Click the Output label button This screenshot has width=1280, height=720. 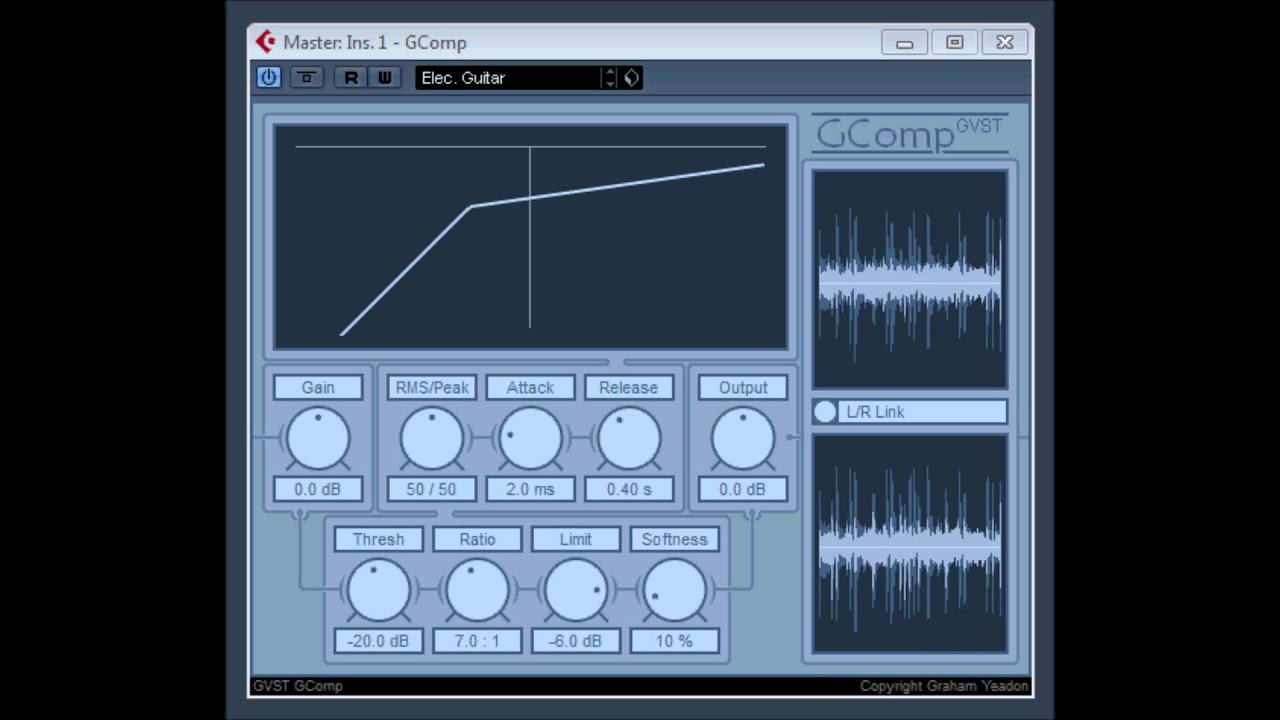point(743,387)
